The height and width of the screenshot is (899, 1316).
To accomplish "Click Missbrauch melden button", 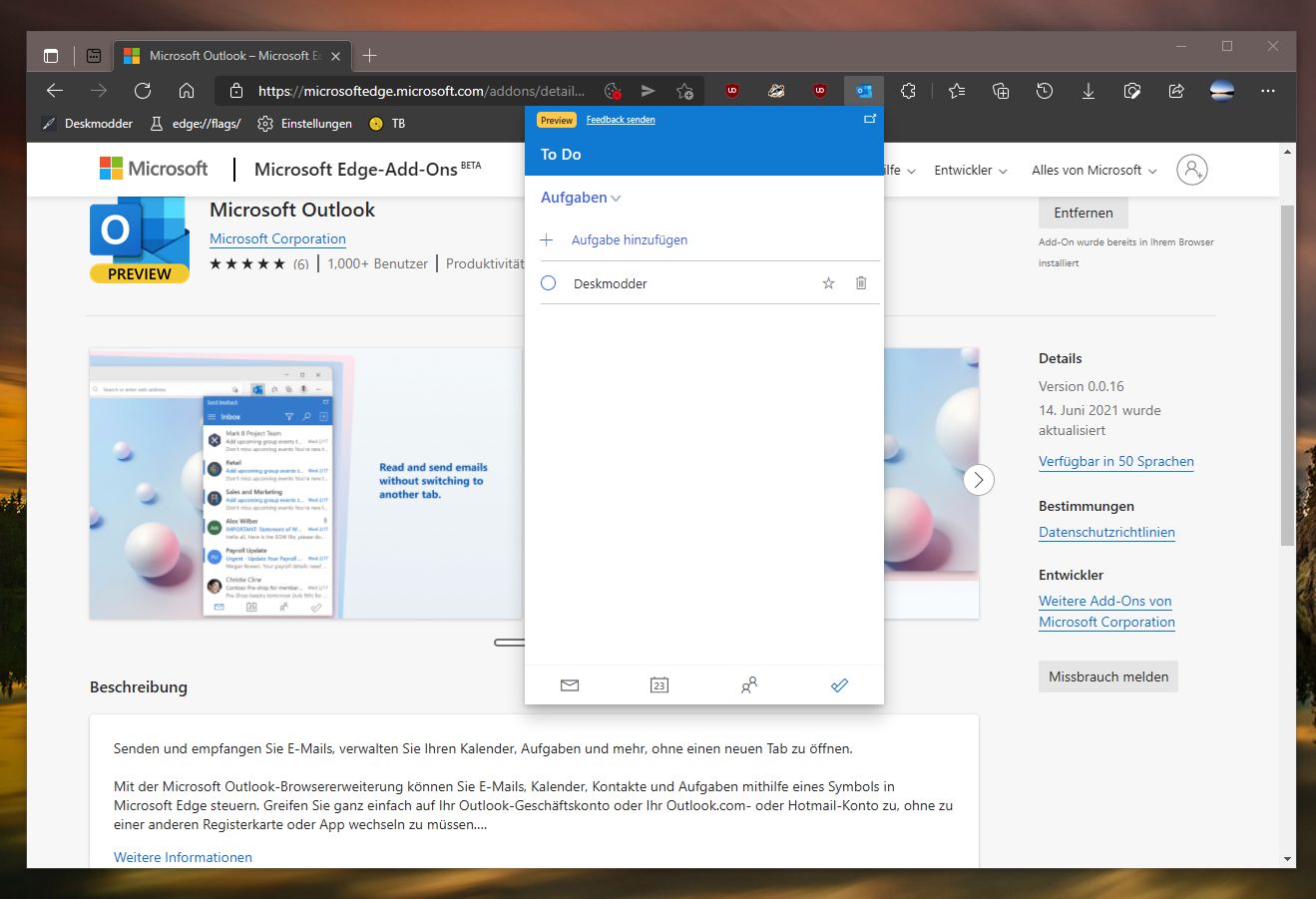I will (x=1108, y=676).
